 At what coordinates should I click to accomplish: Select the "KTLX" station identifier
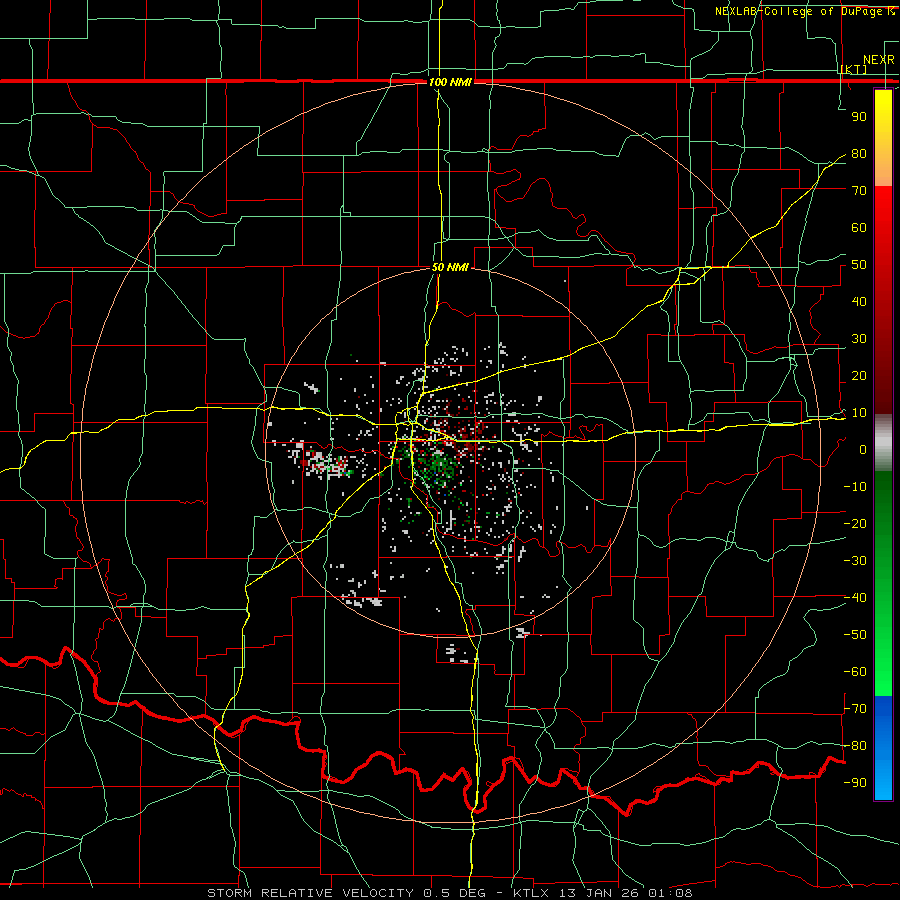[532, 893]
